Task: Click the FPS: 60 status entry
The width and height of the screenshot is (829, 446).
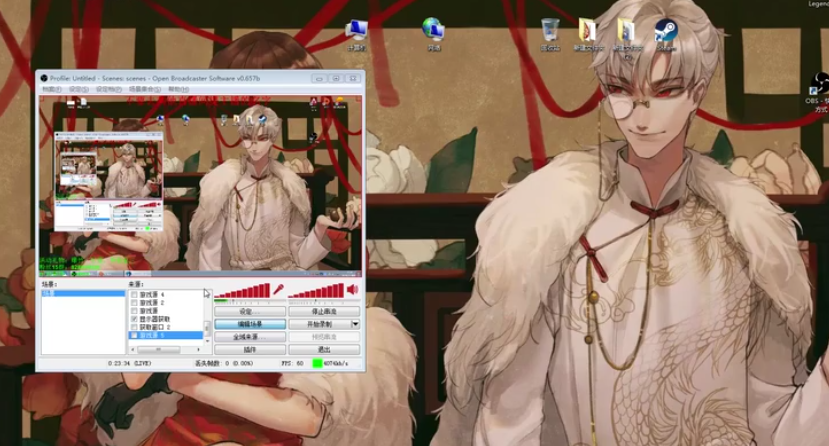Action: tap(293, 364)
